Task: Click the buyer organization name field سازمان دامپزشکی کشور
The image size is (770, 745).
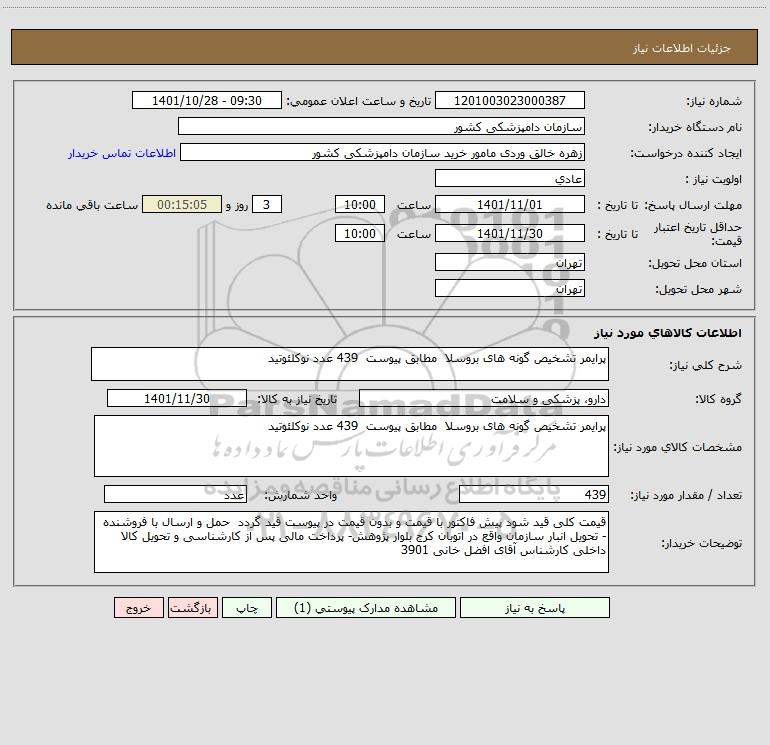Action: pyautogui.click(x=381, y=127)
